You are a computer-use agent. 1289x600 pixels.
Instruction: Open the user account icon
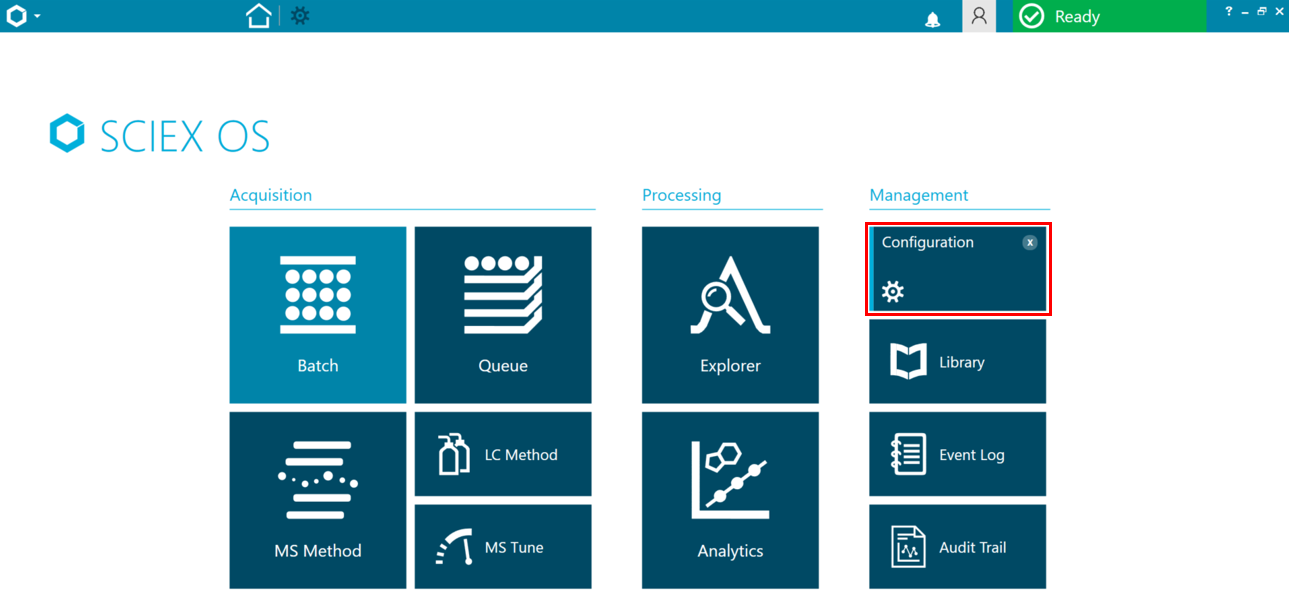point(979,16)
